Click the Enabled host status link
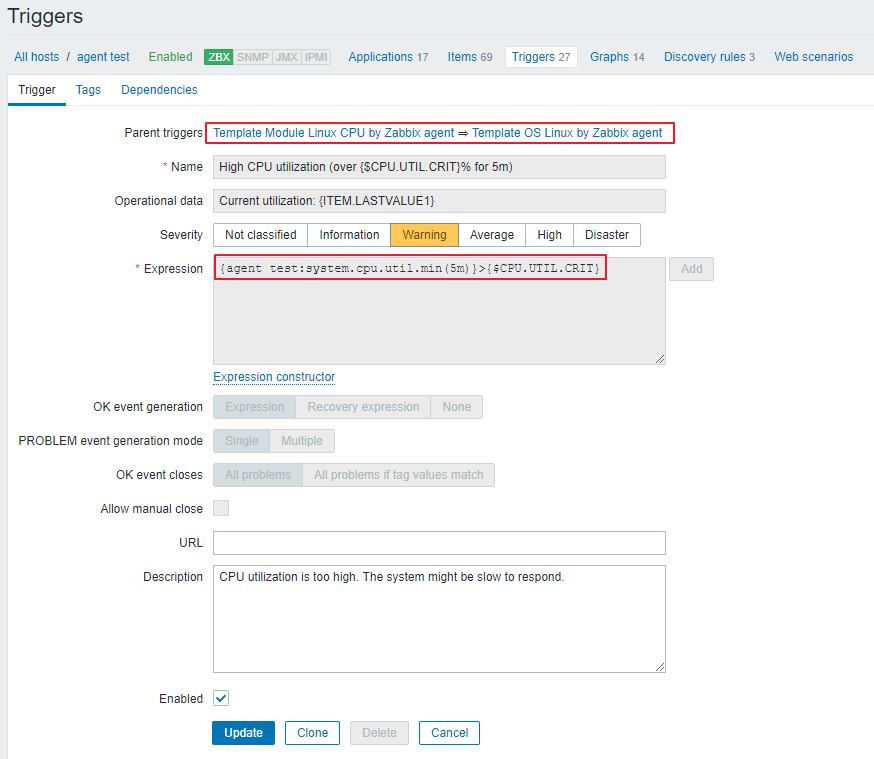This screenshot has height=759, width=874. (x=171, y=57)
